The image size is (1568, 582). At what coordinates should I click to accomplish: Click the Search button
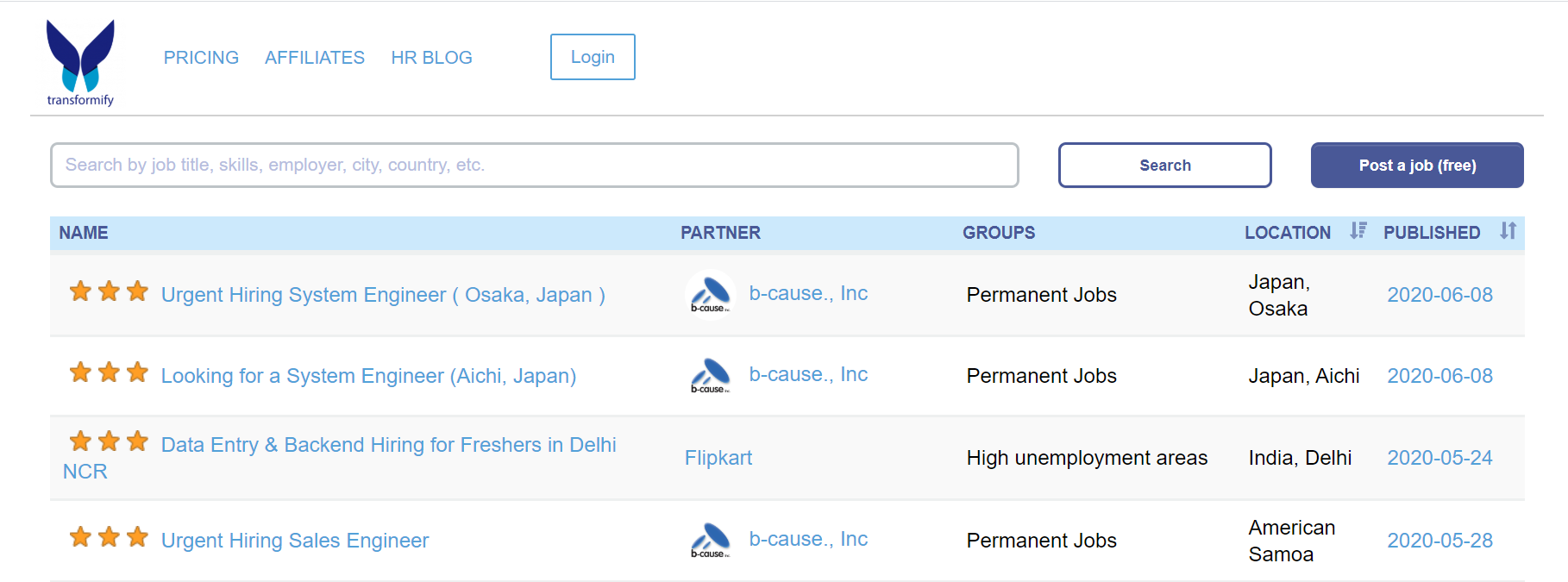pyautogui.click(x=1164, y=165)
